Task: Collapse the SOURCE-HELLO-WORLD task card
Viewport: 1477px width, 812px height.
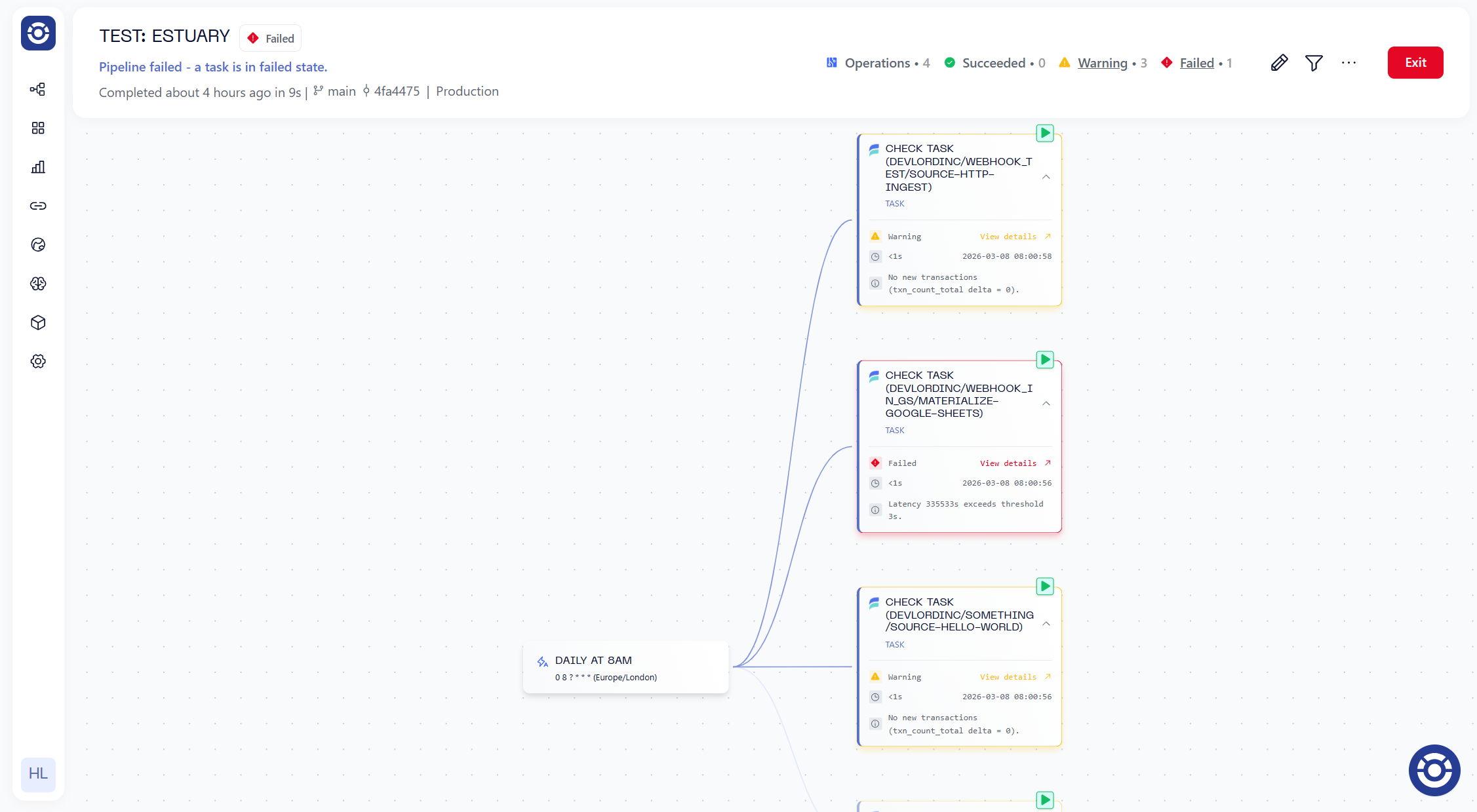Action: [x=1046, y=624]
